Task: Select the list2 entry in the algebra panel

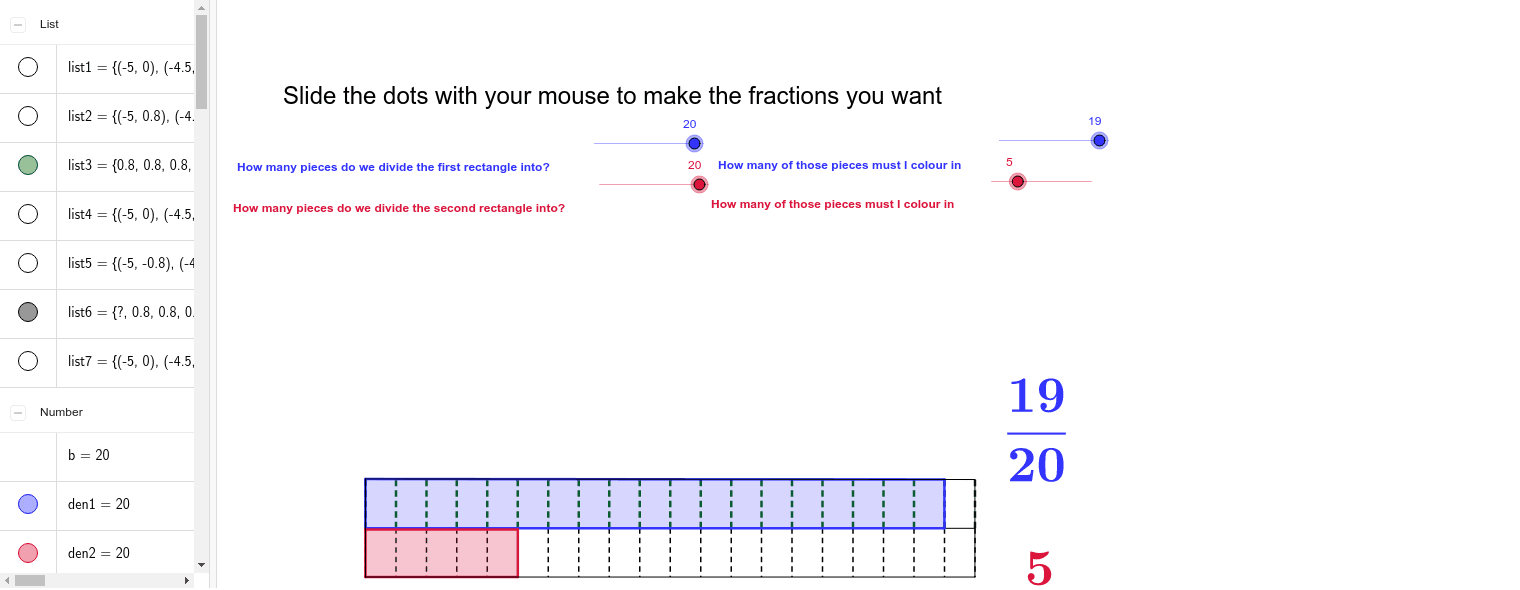Action: tap(125, 116)
